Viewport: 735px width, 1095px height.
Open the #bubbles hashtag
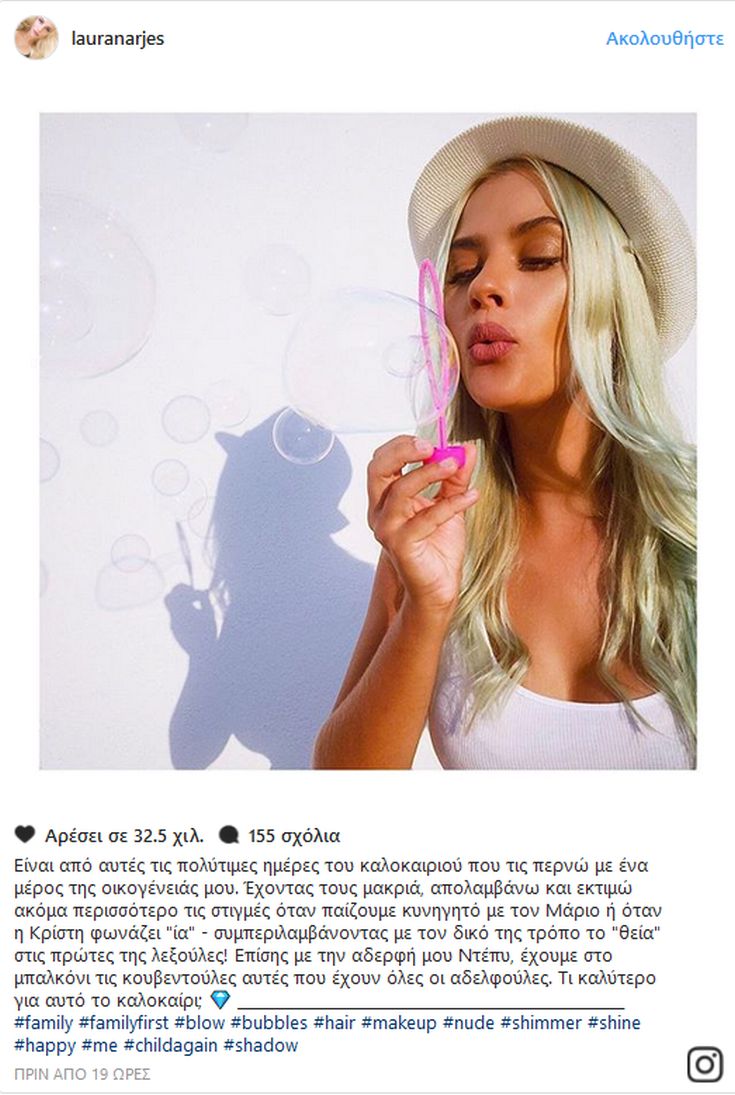click(x=269, y=1023)
